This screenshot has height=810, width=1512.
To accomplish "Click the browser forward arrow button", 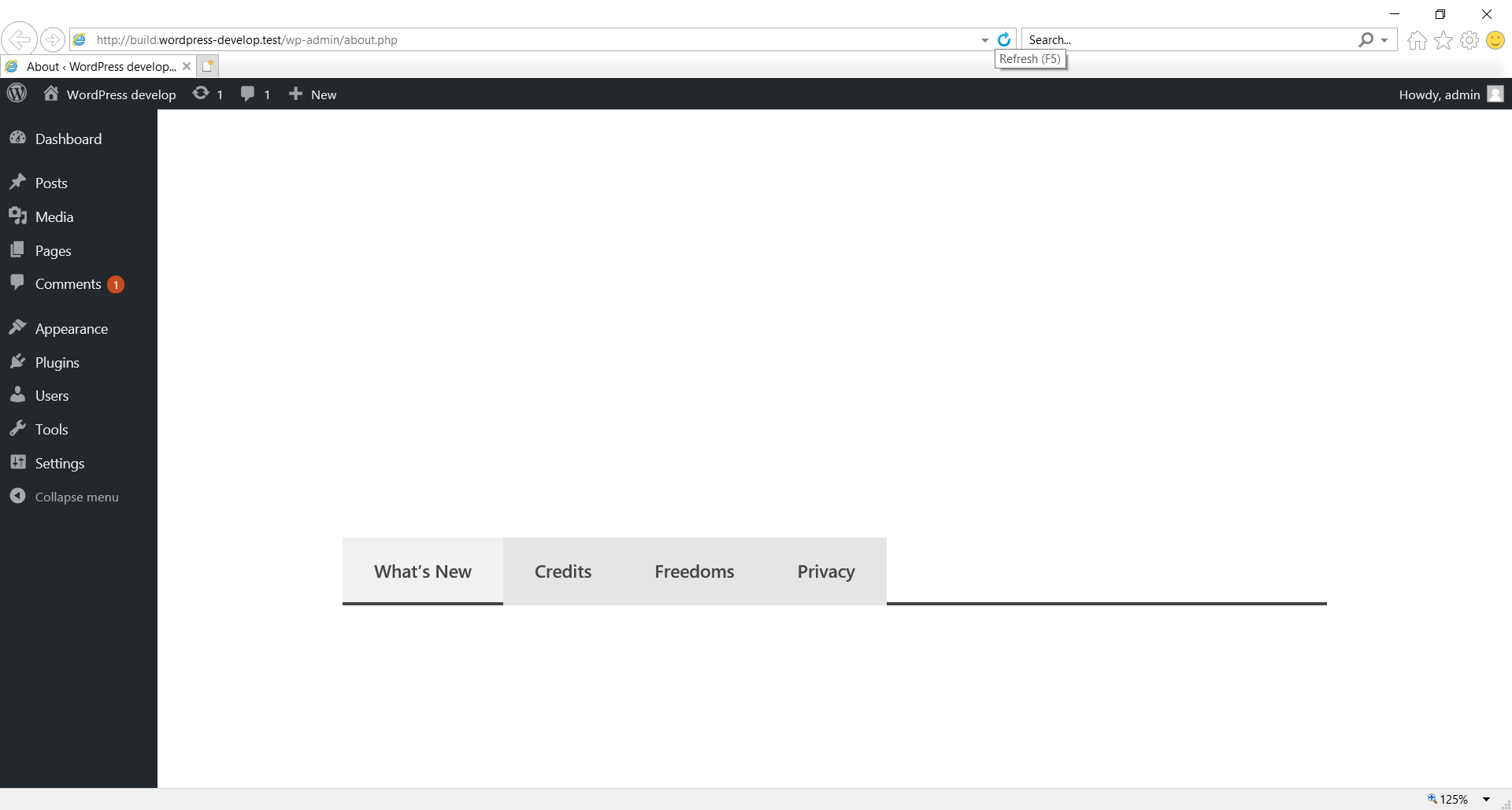I will click(53, 39).
